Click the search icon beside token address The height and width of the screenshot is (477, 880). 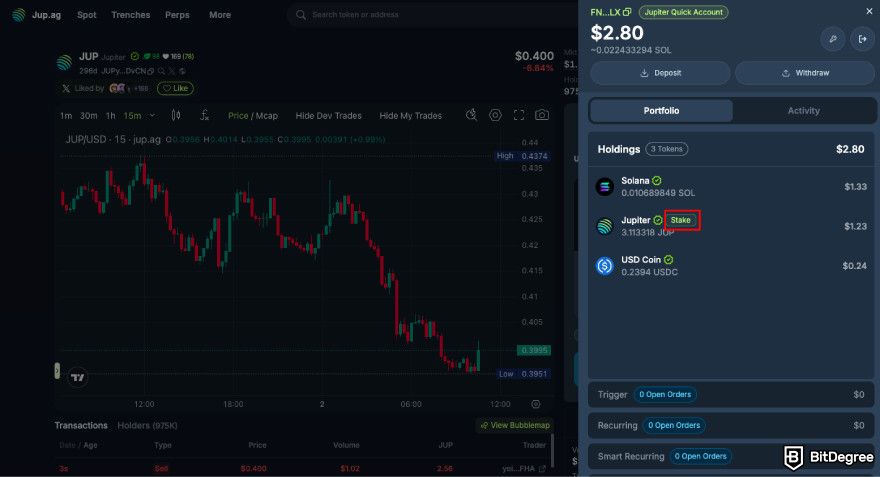click(161, 71)
